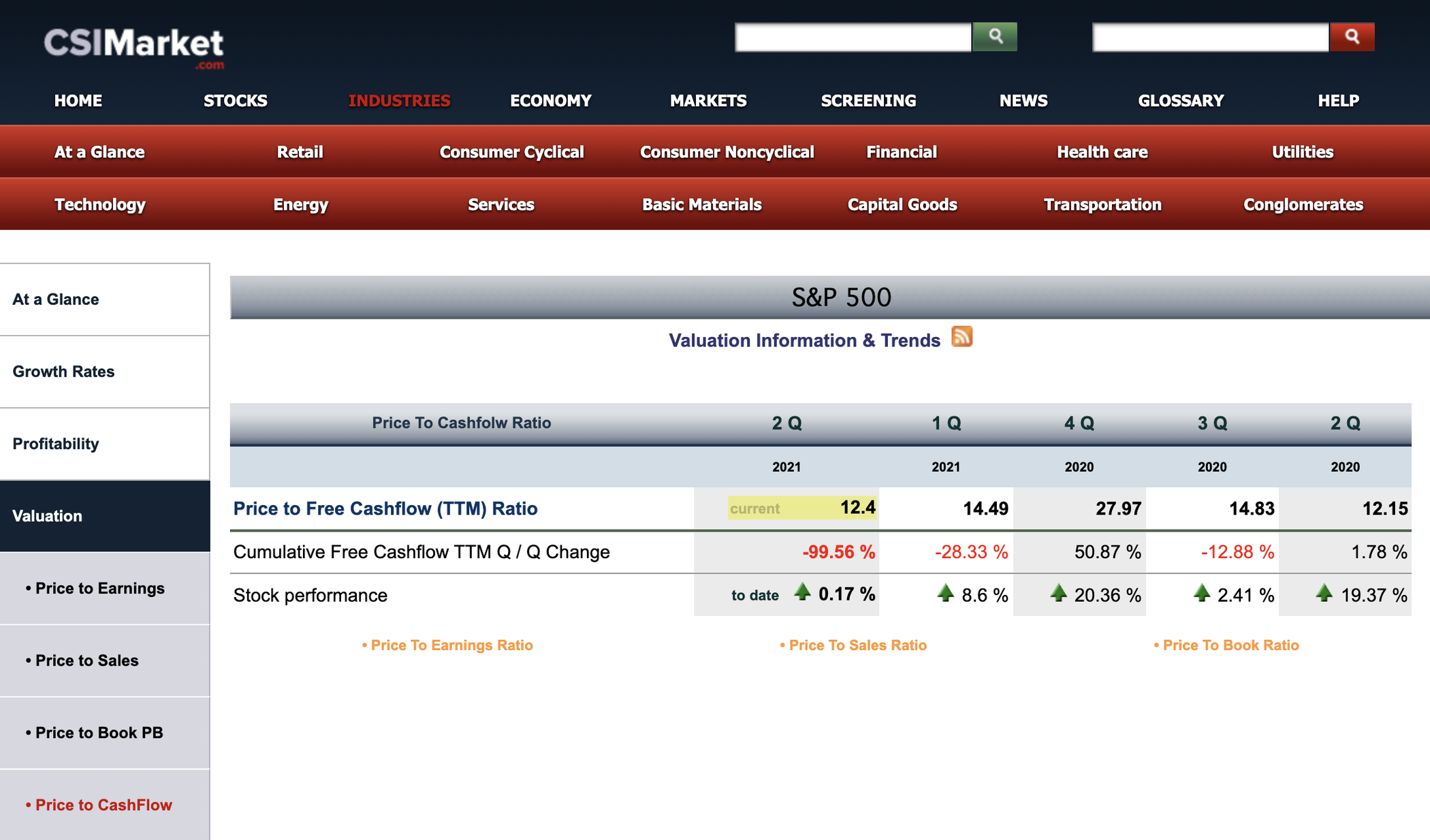Select the Consumer Cyclical tab
Viewport: 1430px width, 840px height.
511,152
